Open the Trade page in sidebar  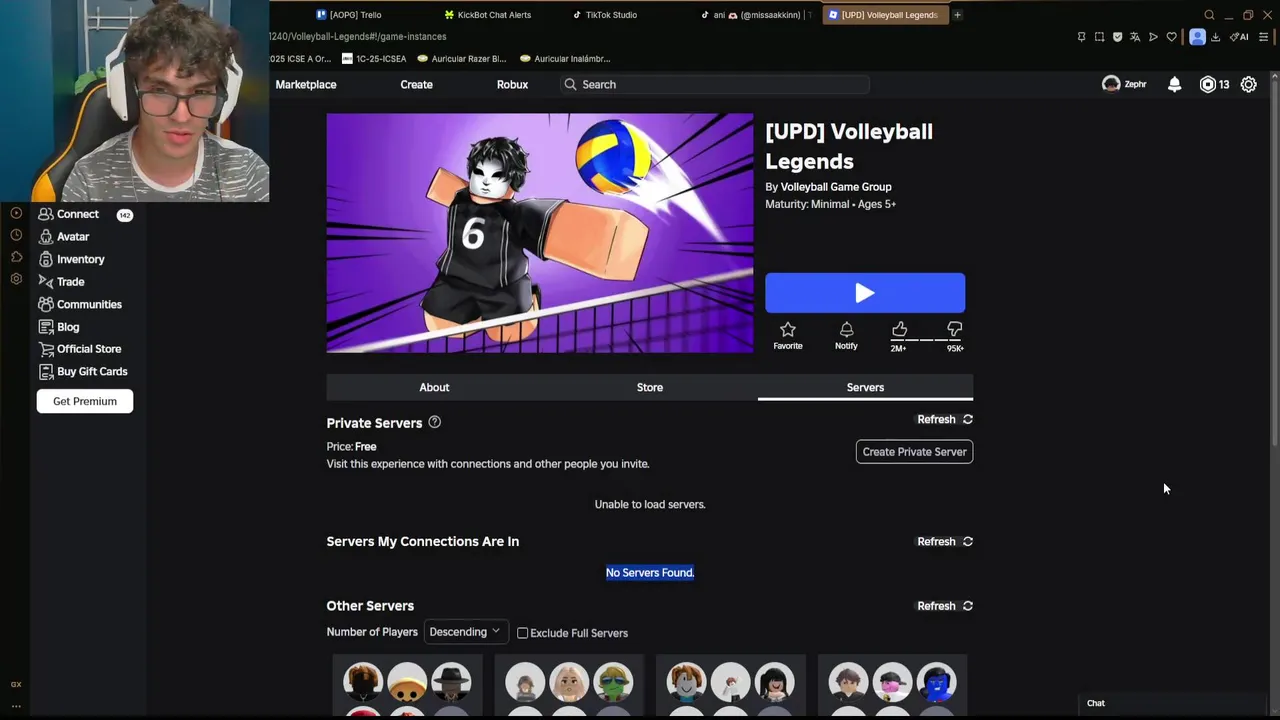(61, 282)
